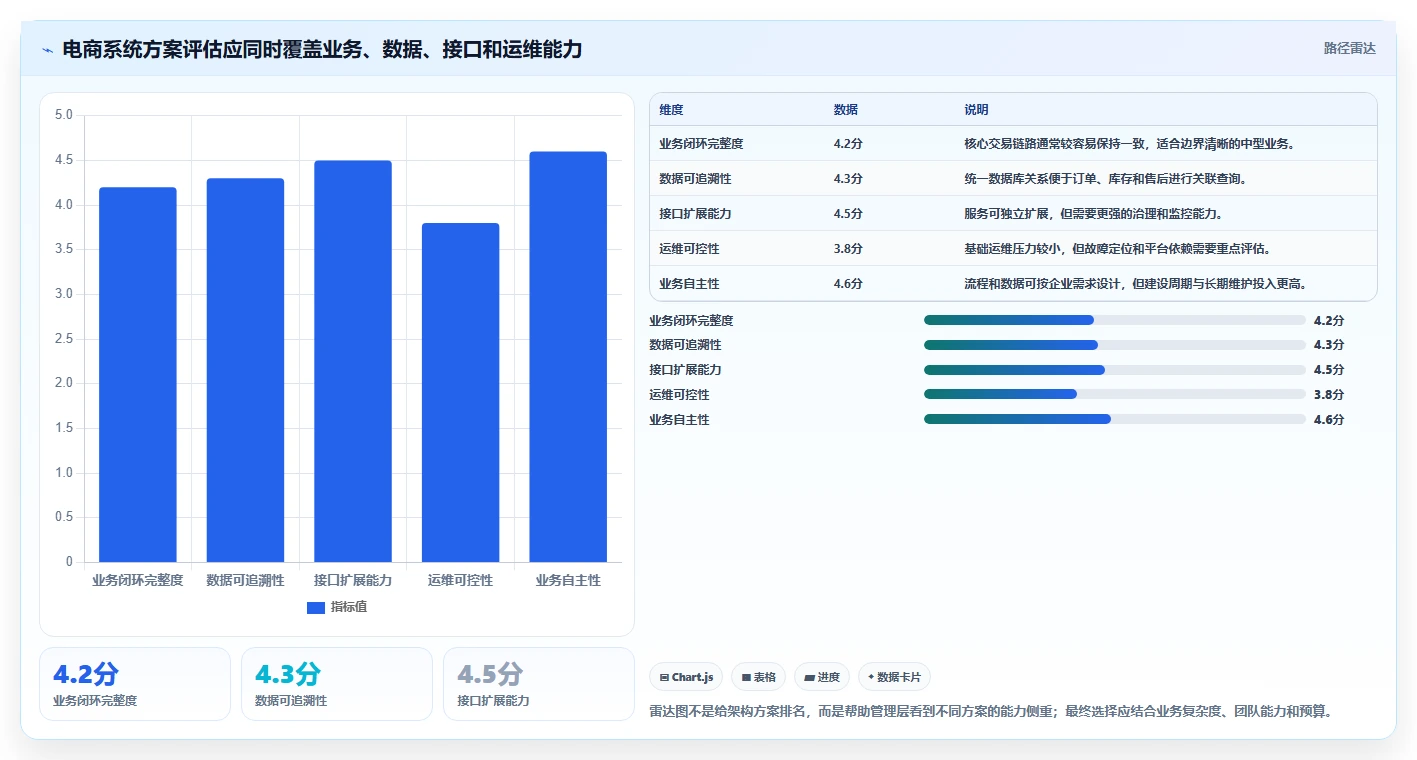Viewport: 1417px width, 760px height.
Task: Click the wave icon before the page title
Action: pyautogui.click(x=48, y=49)
